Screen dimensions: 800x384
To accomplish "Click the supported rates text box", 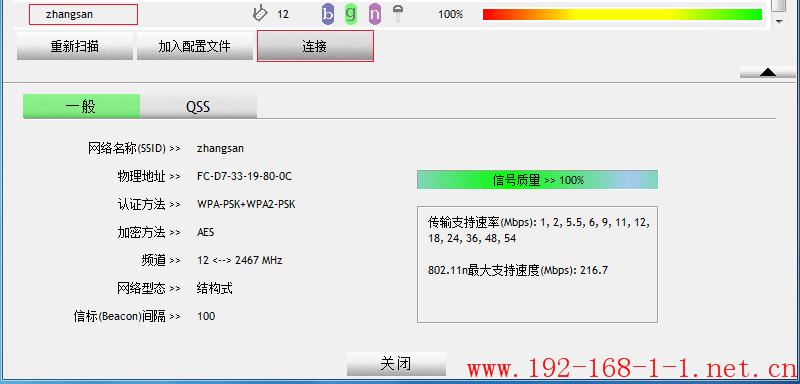I will 537,264.
